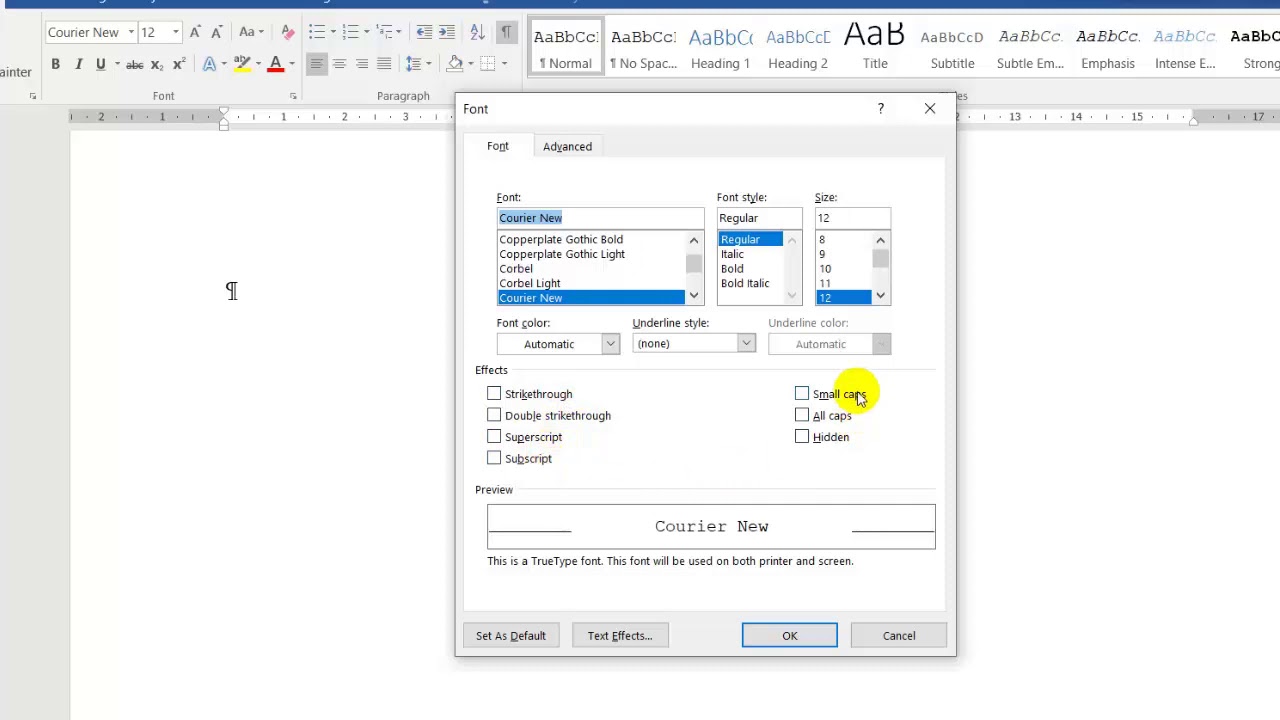1280x720 pixels.
Task: Select size 10 in Size list
Action: click(x=843, y=269)
